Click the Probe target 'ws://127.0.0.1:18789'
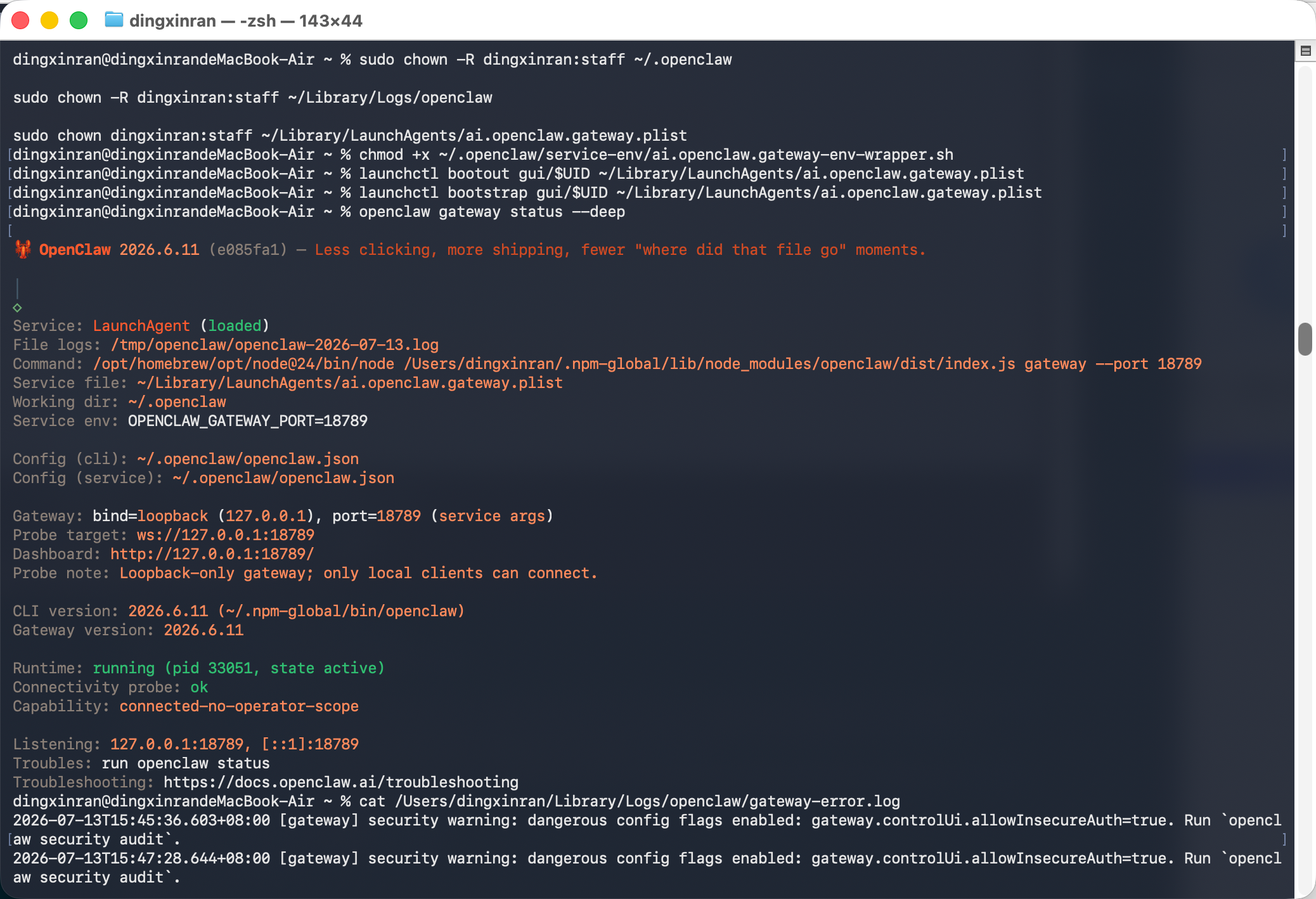1316x899 pixels. [226, 535]
